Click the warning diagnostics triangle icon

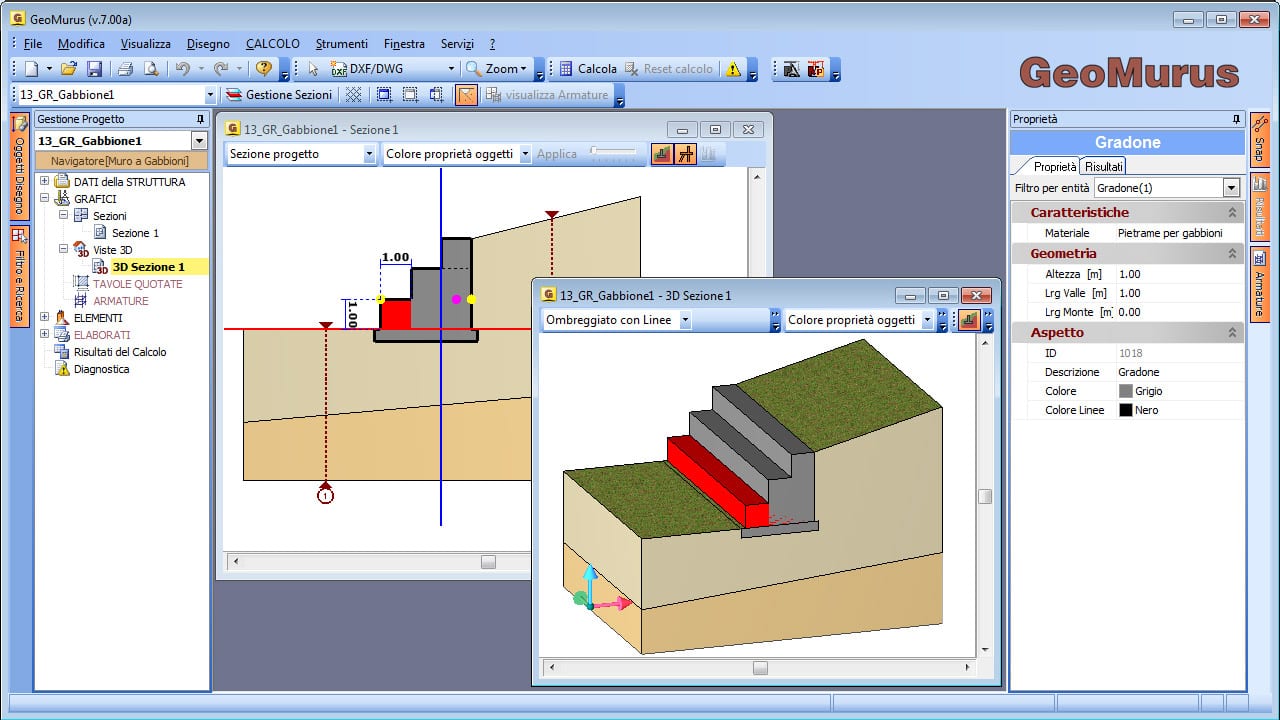tap(734, 69)
